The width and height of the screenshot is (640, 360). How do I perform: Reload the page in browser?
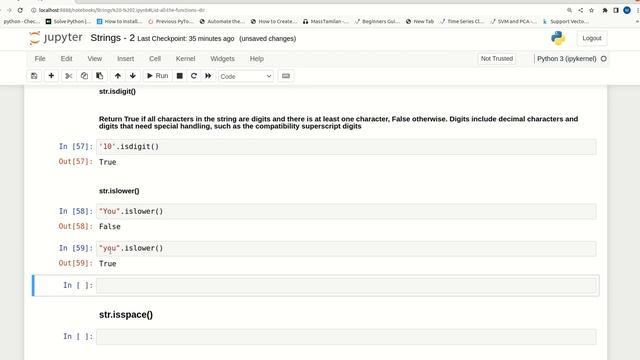point(20,10)
